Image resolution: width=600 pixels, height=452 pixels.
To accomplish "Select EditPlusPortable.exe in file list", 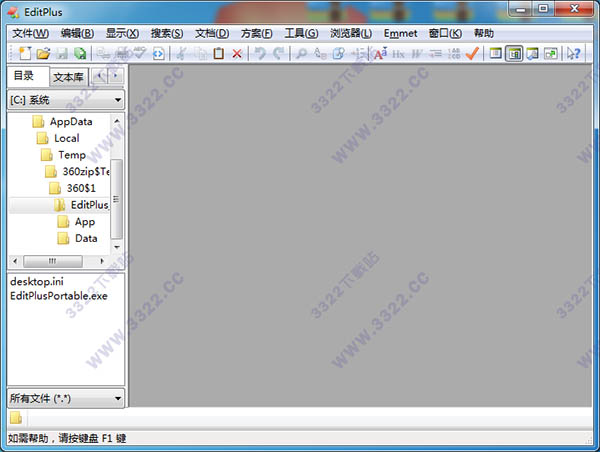I will click(x=59, y=296).
